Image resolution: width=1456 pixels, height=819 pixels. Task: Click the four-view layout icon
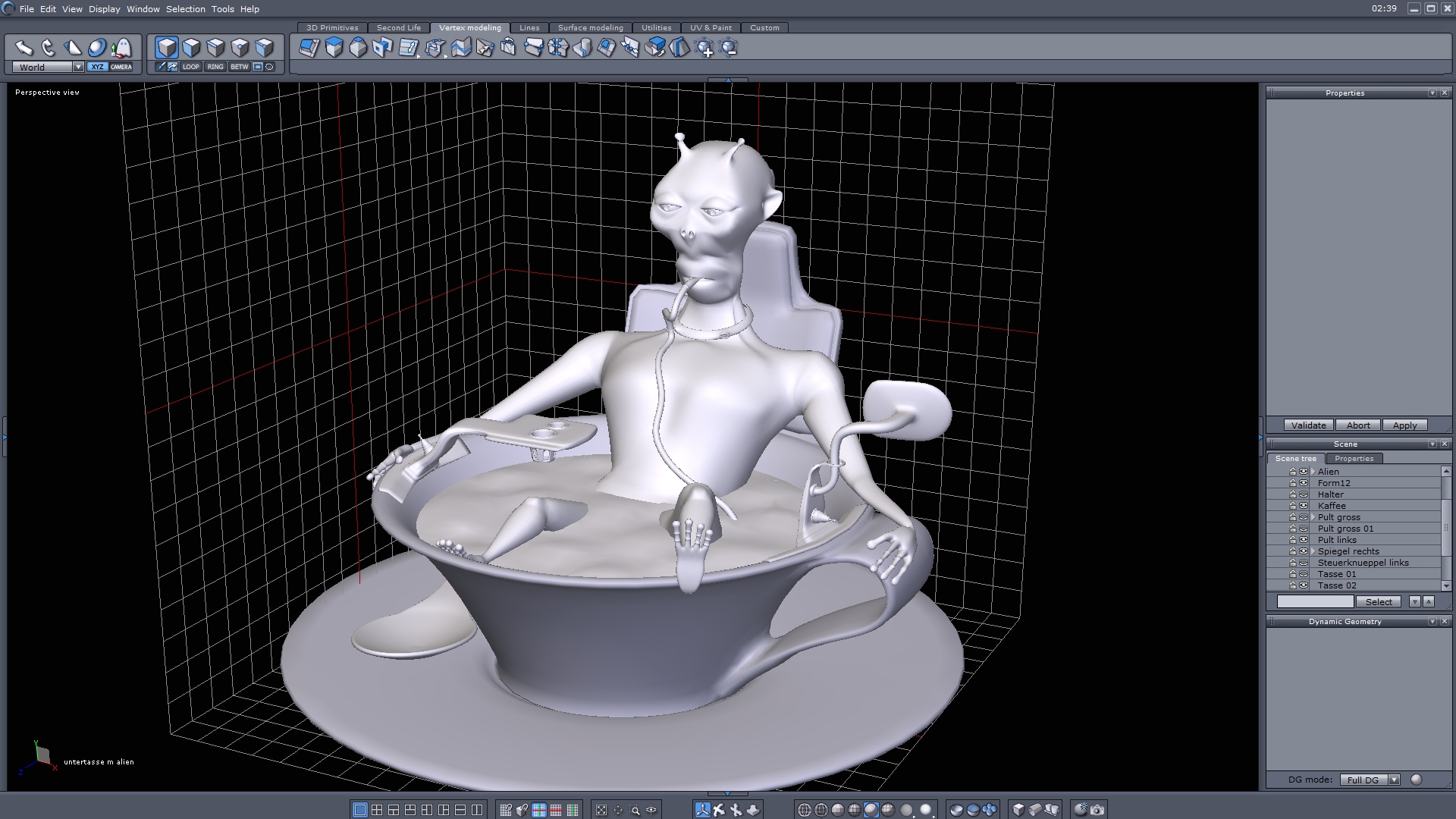click(377, 810)
